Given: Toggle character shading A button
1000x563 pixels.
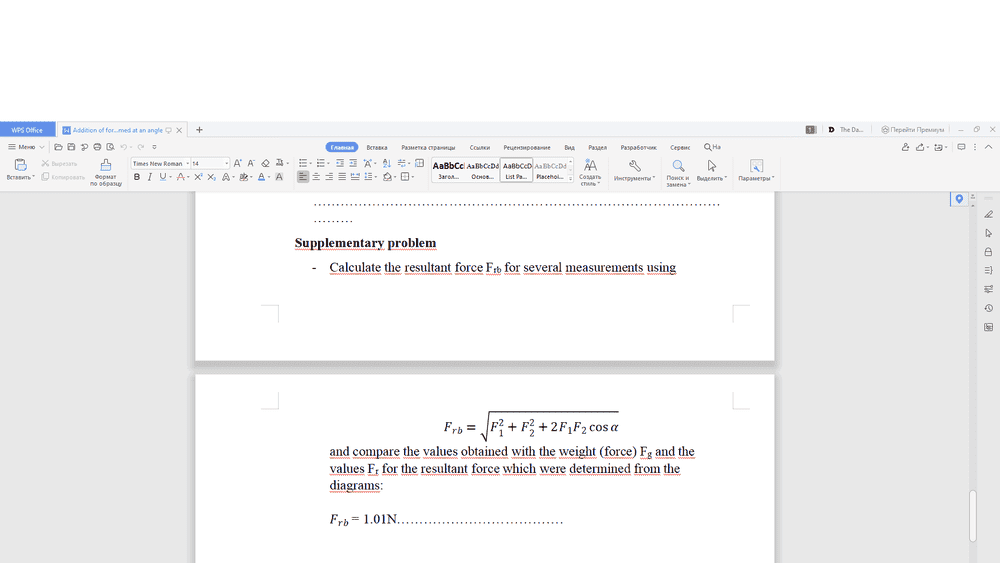Looking at the screenshot, I should click(x=279, y=177).
